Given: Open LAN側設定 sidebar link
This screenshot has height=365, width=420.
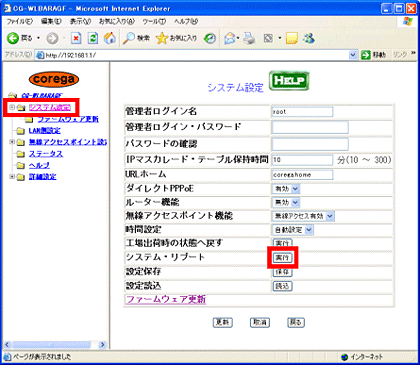Looking at the screenshot, I should pos(45,131).
